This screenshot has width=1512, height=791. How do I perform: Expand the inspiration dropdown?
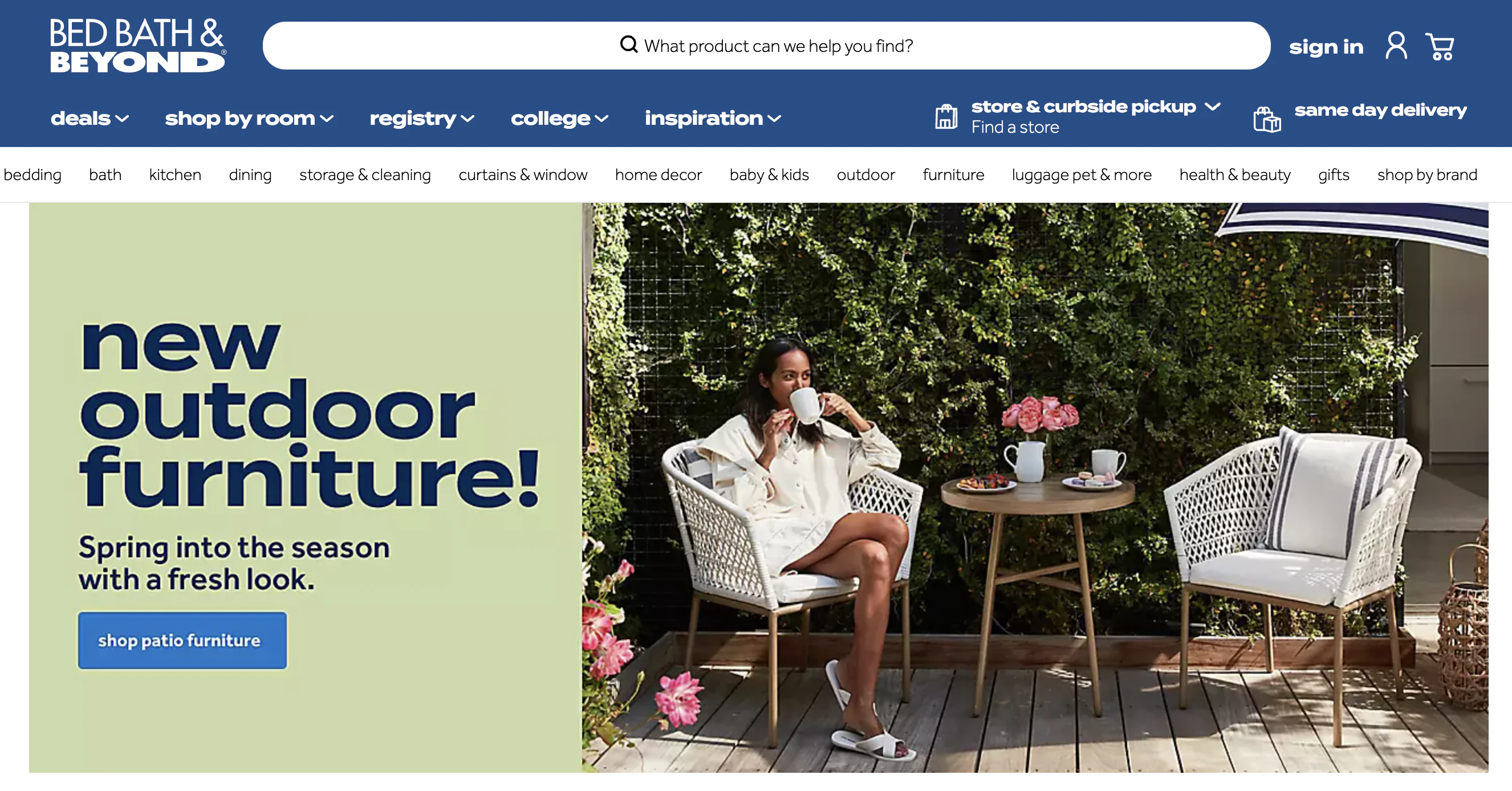(x=713, y=119)
